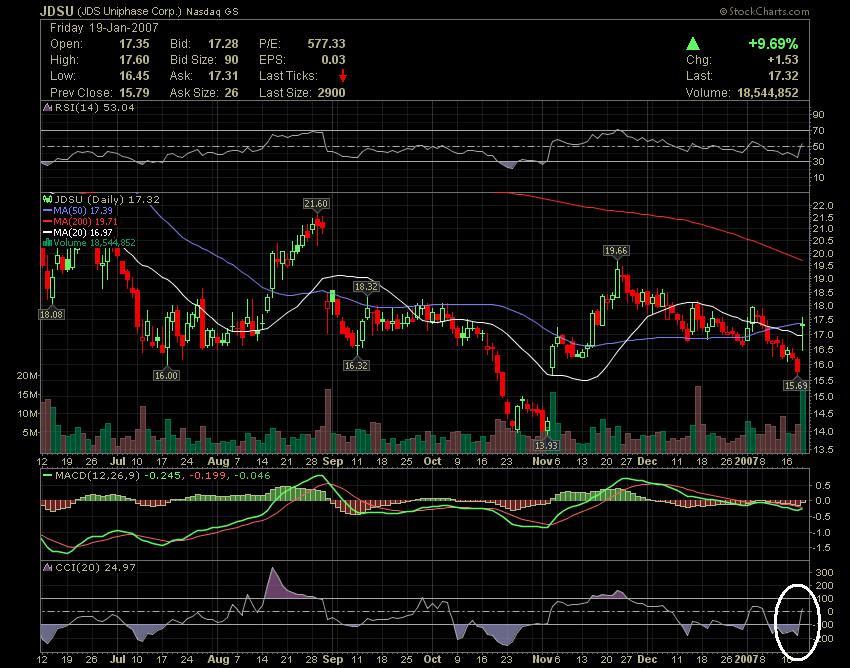This screenshot has width=850, height=668.
Task: Click the Ask value 17.31
Action: (223, 76)
